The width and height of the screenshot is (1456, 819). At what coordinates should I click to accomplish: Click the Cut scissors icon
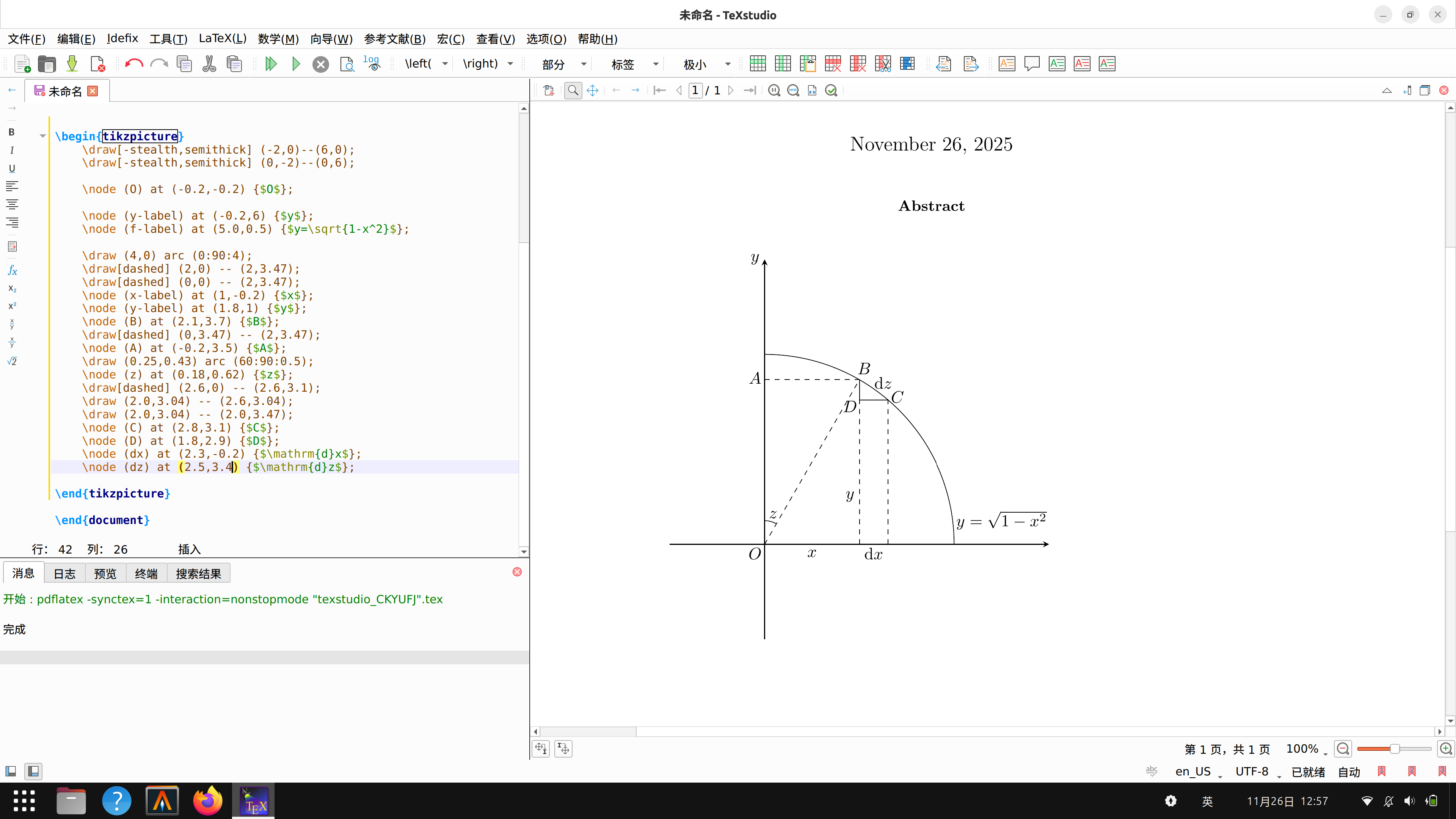click(209, 64)
